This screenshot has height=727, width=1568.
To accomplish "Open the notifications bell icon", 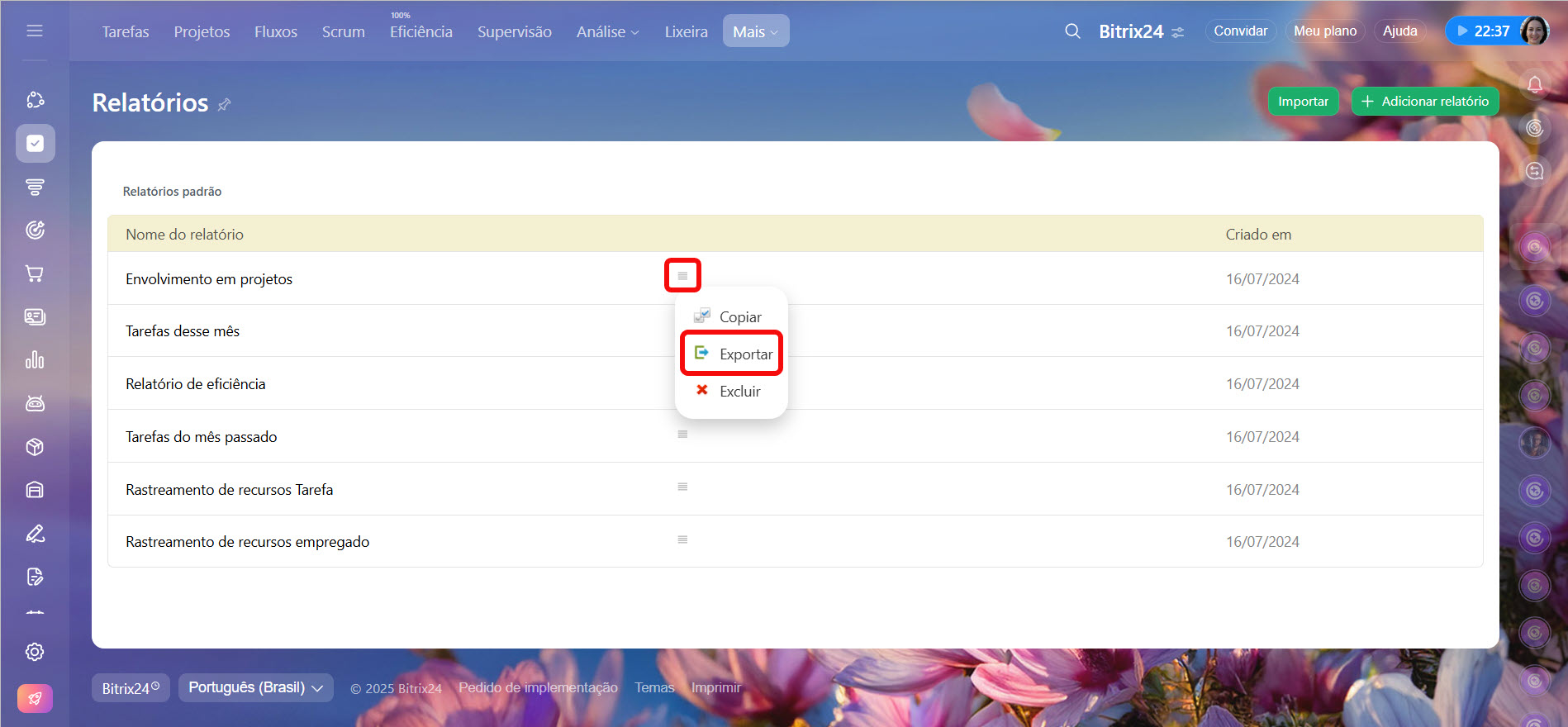I will point(1534,84).
